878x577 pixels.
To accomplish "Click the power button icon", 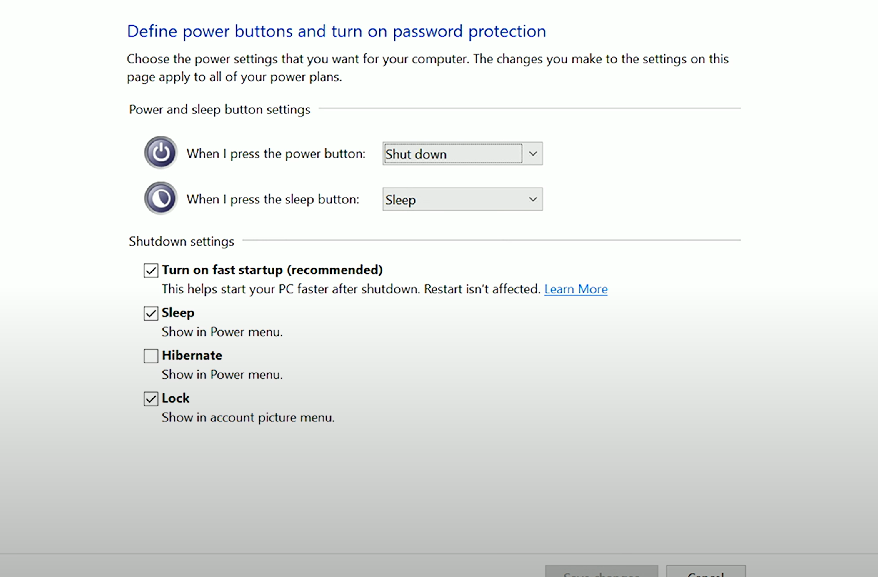I will click(x=161, y=152).
